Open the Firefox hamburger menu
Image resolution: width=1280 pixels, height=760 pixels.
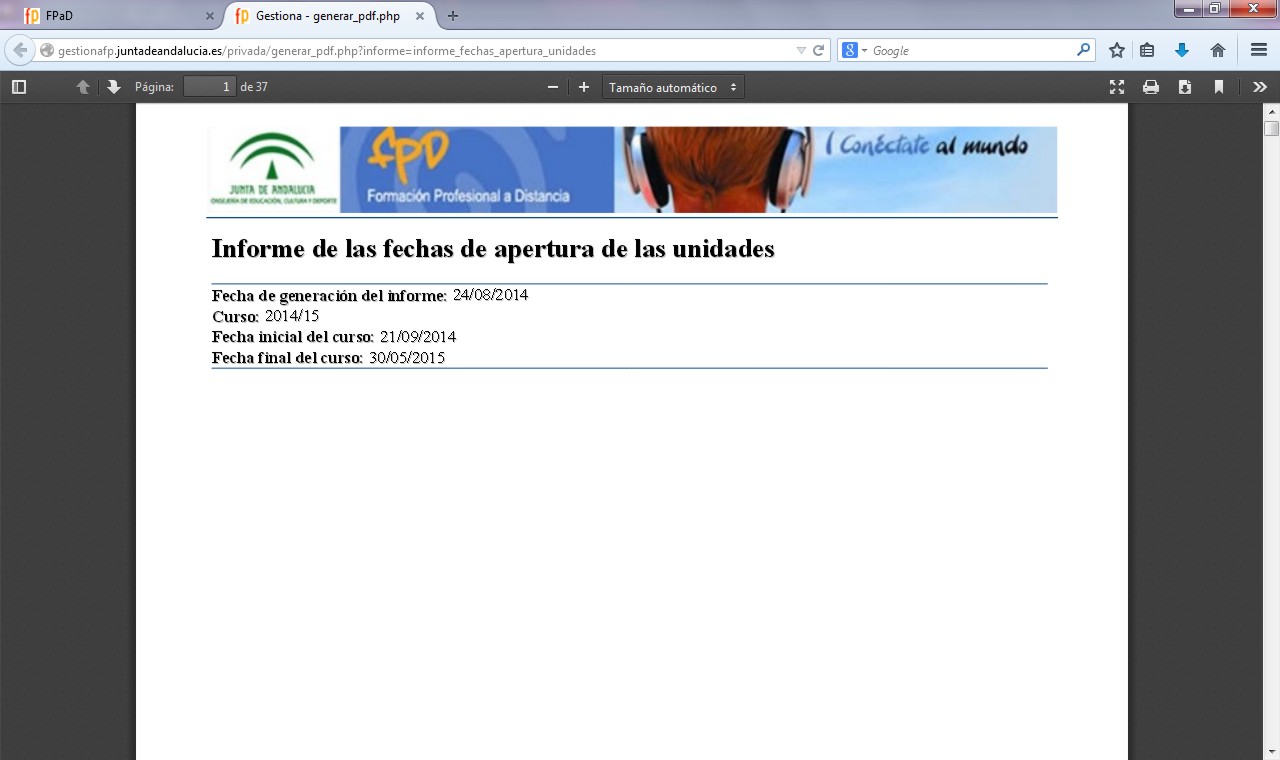point(1259,51)
